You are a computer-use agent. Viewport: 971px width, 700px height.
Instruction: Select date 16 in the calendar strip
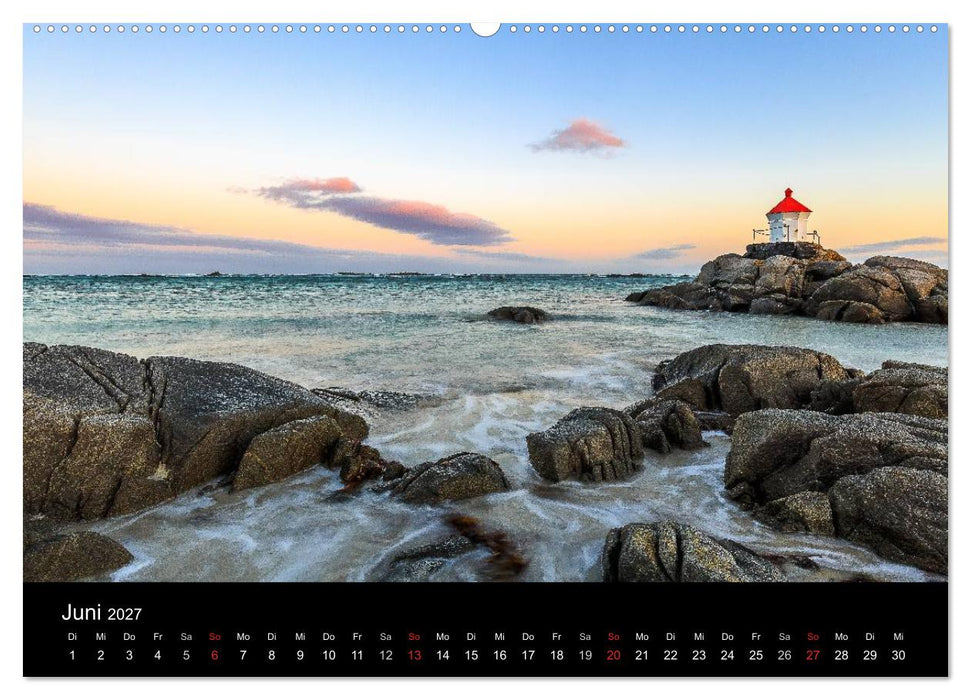pos(500,655)
